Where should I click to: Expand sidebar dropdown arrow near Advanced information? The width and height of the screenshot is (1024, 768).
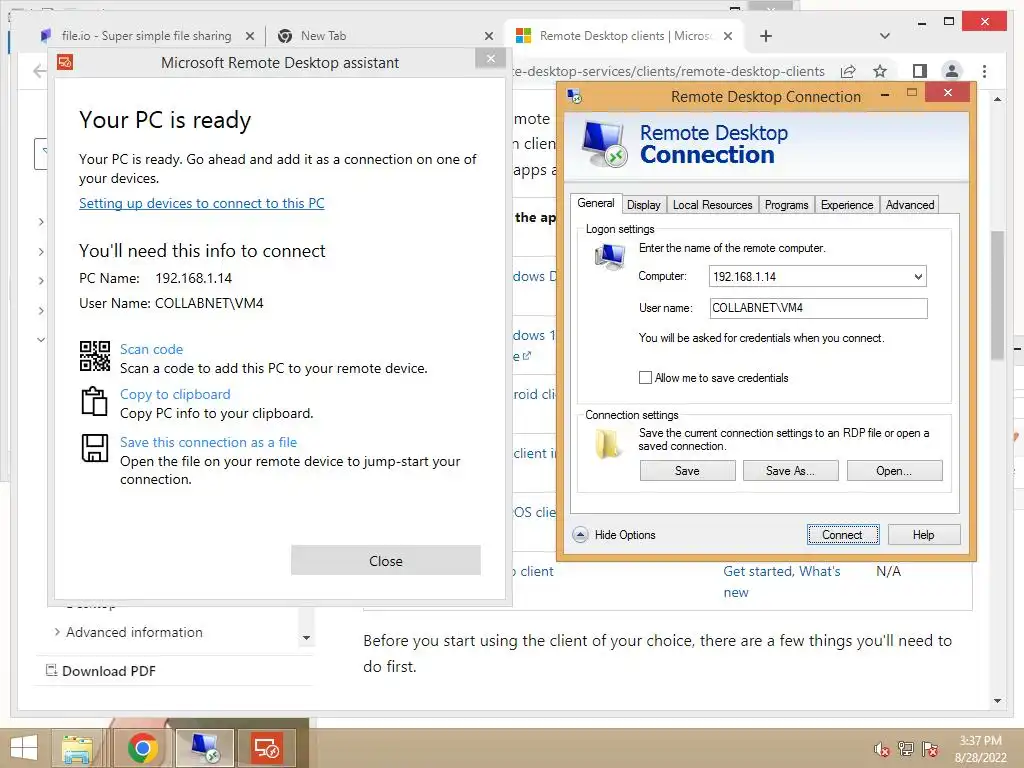coord(306,637)
